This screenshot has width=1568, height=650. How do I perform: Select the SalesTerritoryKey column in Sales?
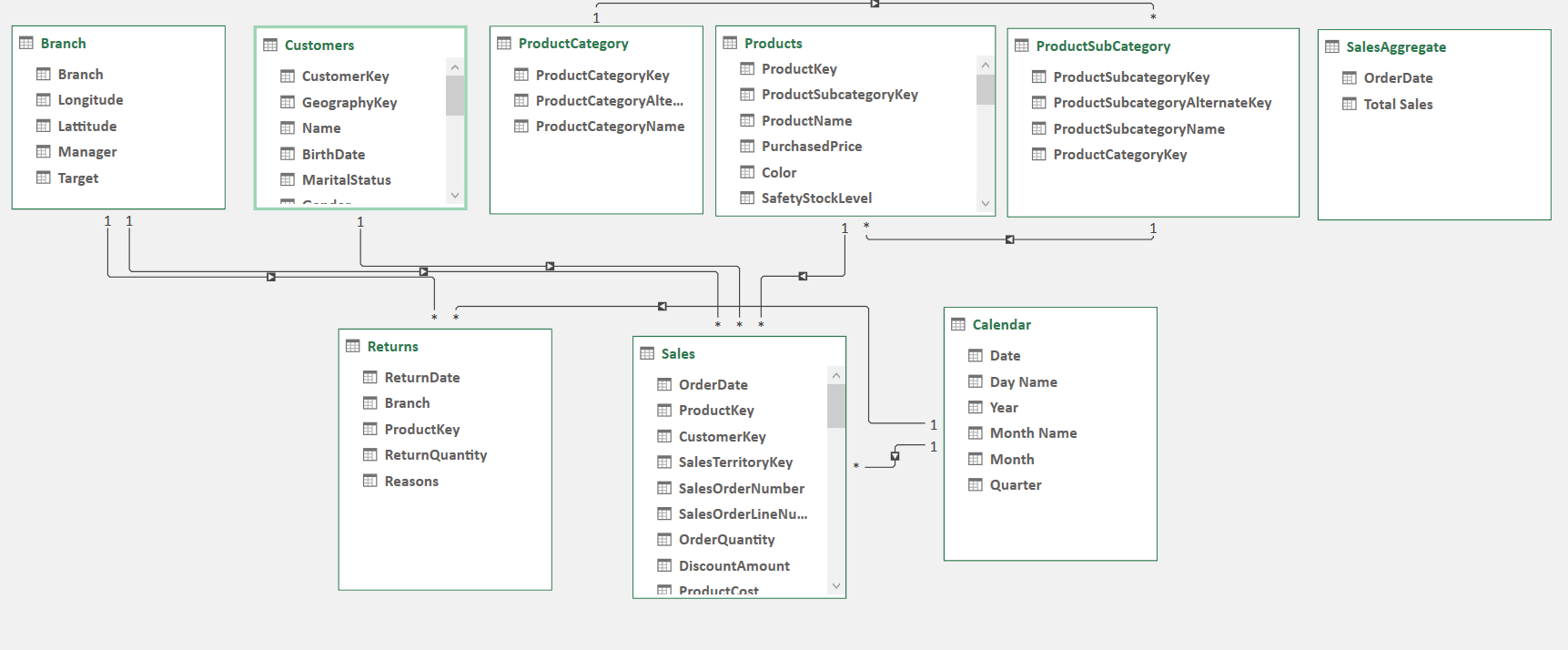click(x=735, y=462)
